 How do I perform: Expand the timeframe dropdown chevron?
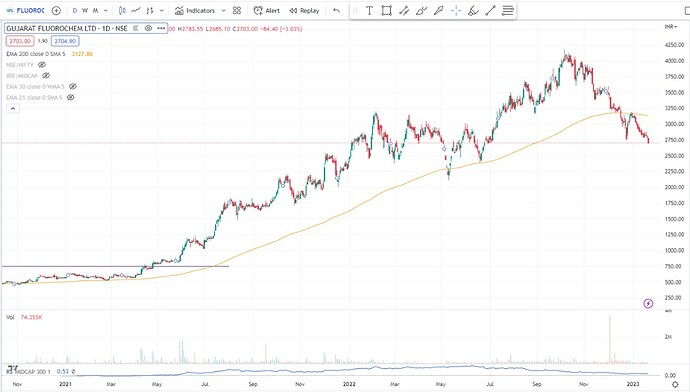point(106,11)
